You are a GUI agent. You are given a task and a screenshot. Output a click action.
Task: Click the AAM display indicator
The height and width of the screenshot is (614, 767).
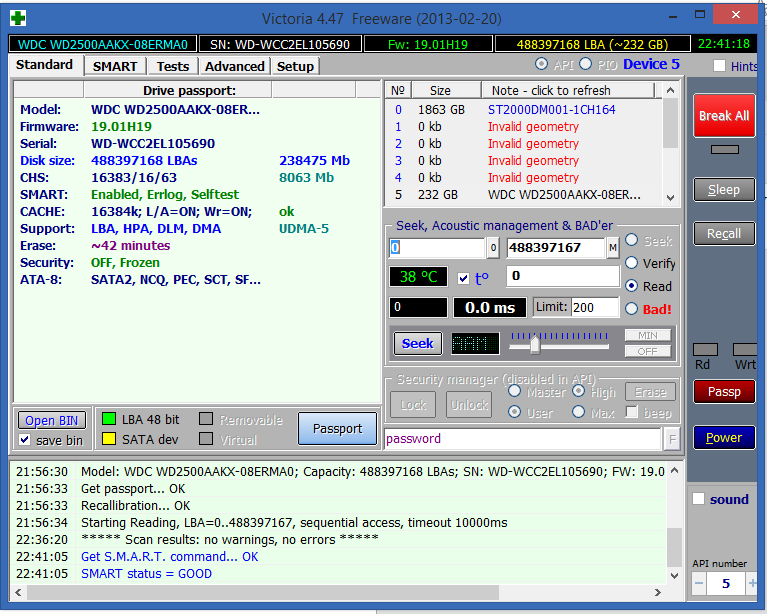(x=476, y=343)
